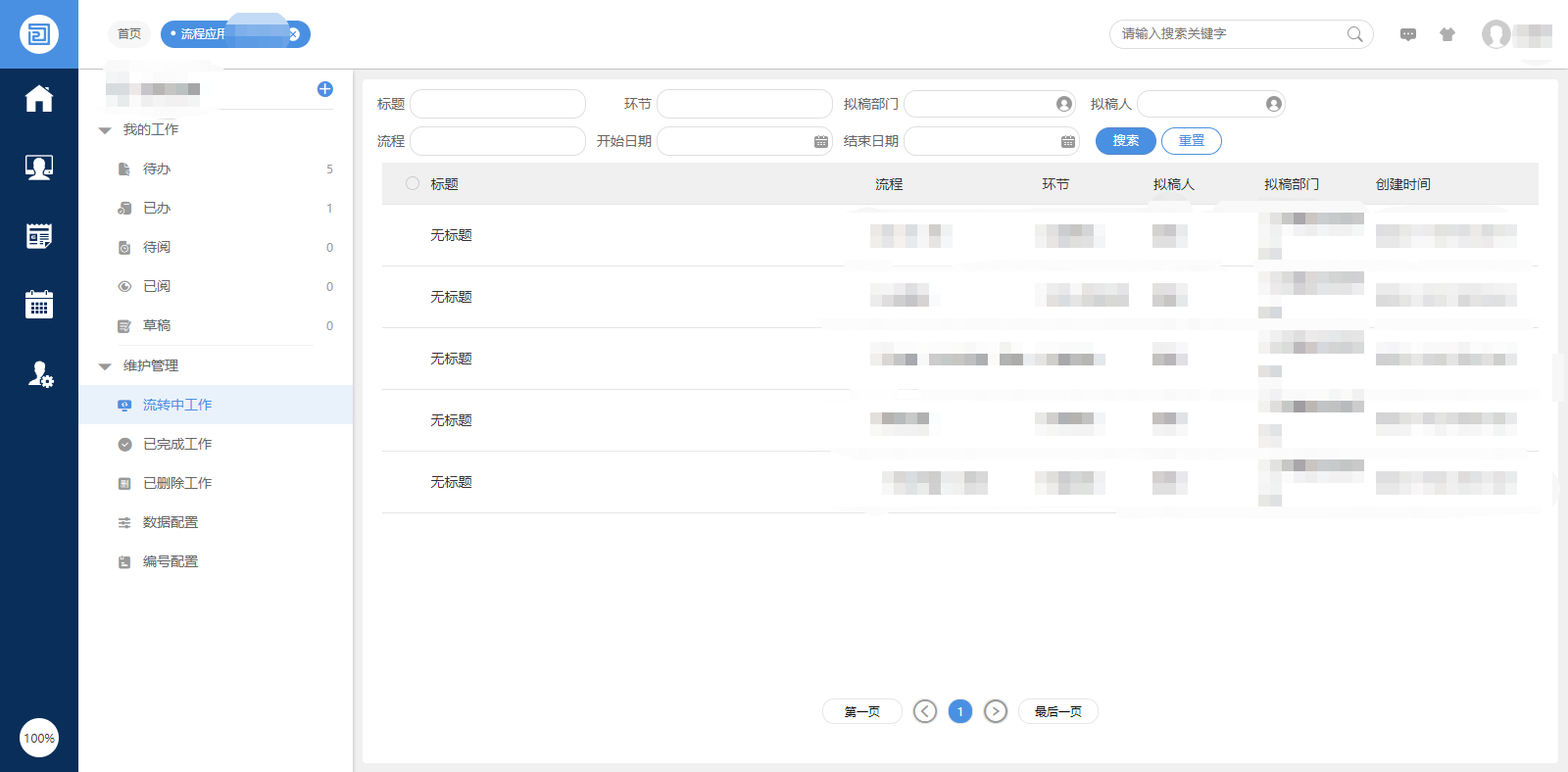
Task: Go to previous page arrow
Action: 925,711
